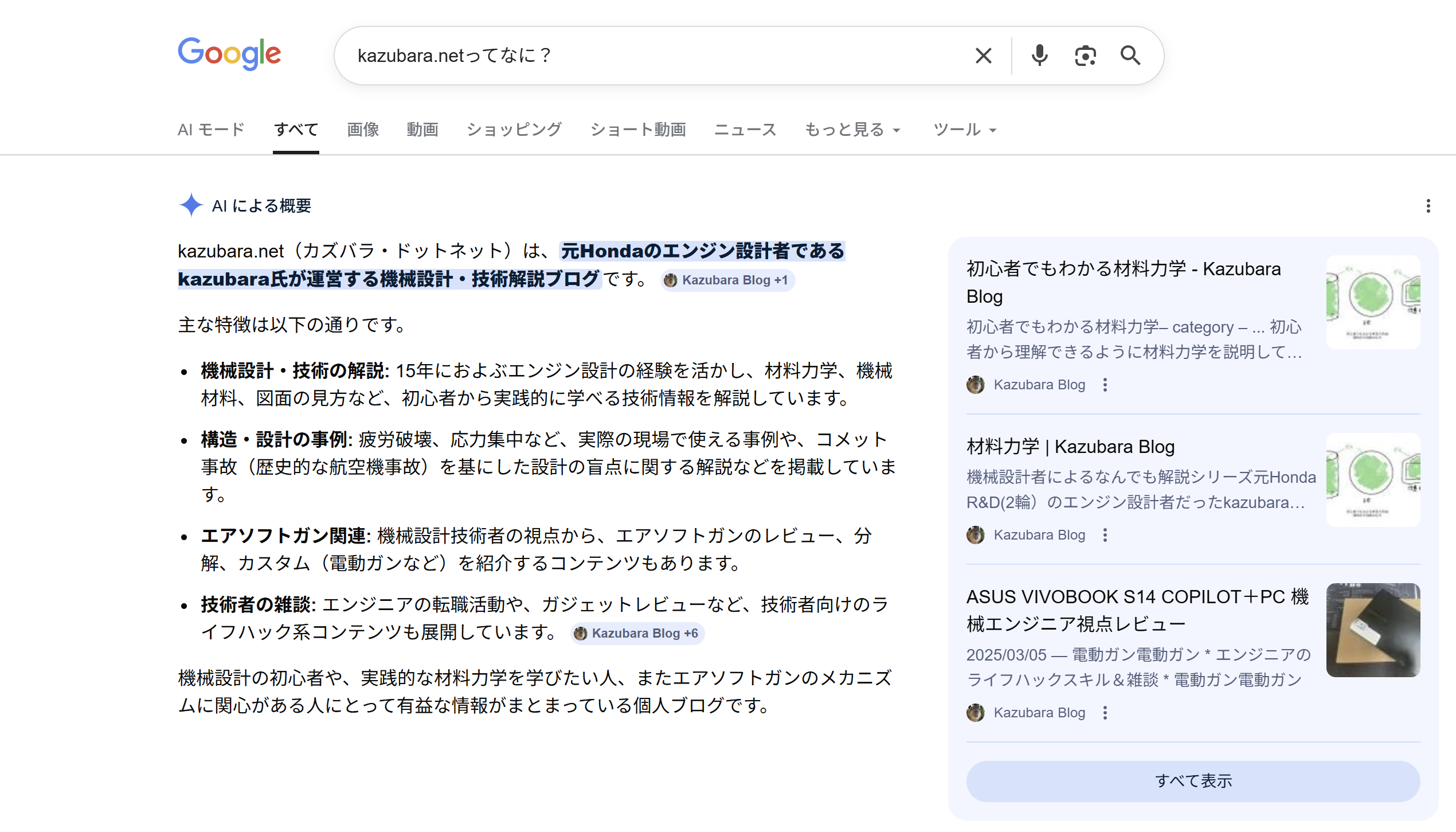Click the Kazubara Blog avatar in sidebar

click(974, 385)
